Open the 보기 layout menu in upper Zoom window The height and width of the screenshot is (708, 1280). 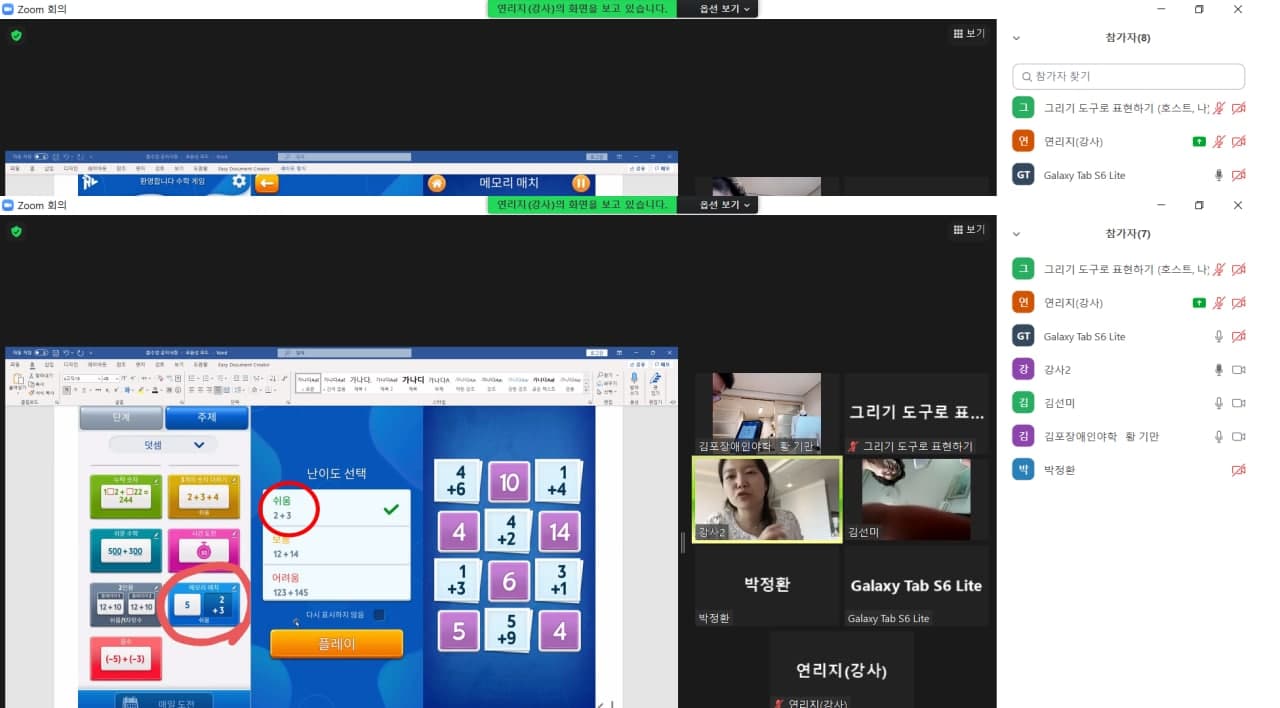point(968,34)
